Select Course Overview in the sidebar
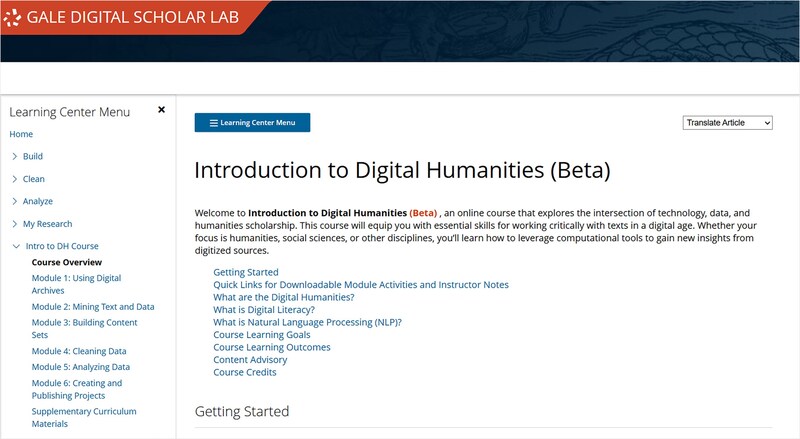 (x=67, y=262)
